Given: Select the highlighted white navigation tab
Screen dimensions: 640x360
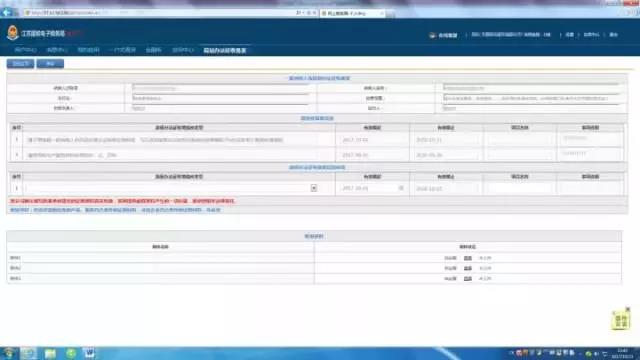Looking at the screenshot, I should 225,51.
